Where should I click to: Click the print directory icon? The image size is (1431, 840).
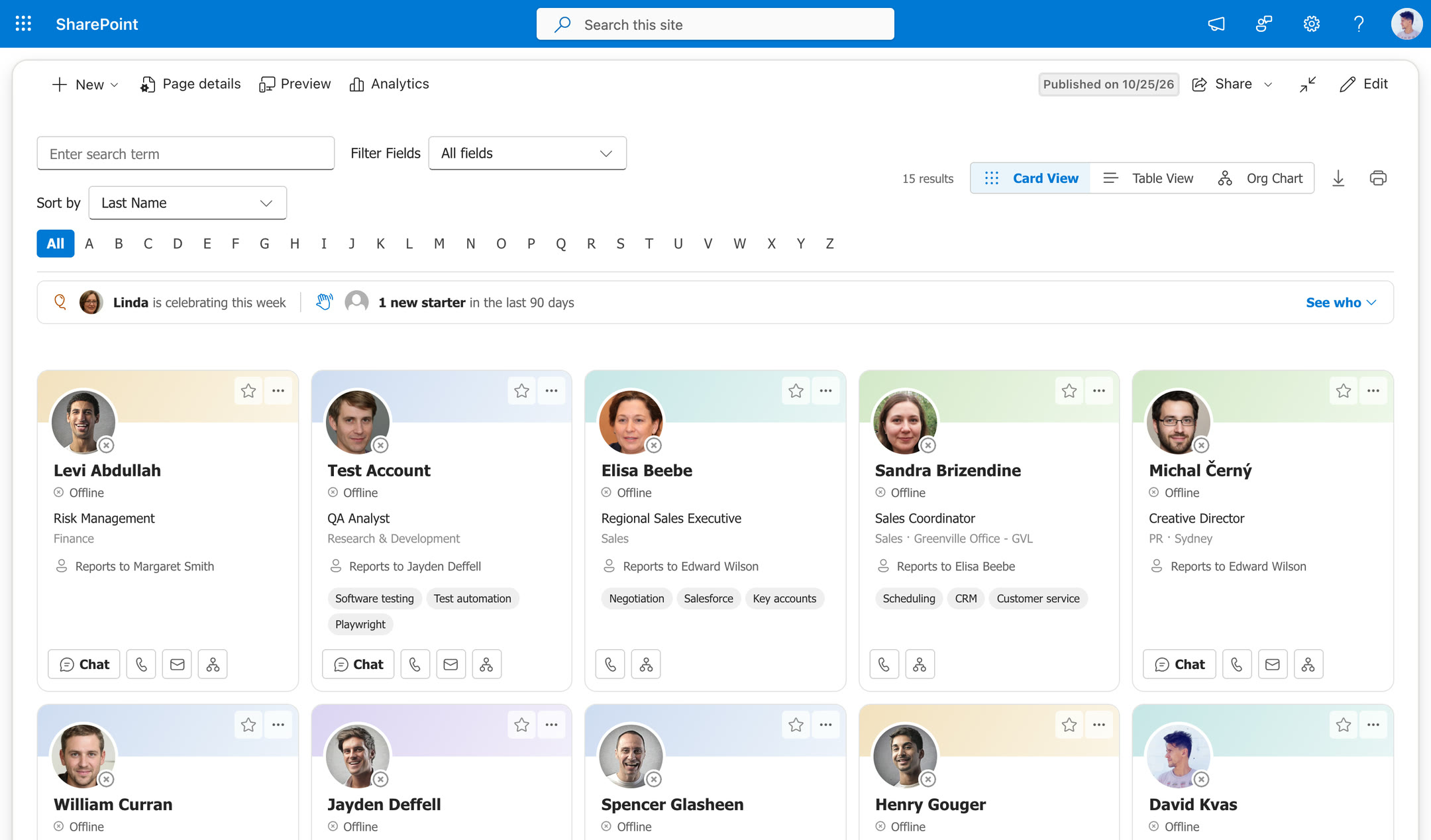(1378, 178)
